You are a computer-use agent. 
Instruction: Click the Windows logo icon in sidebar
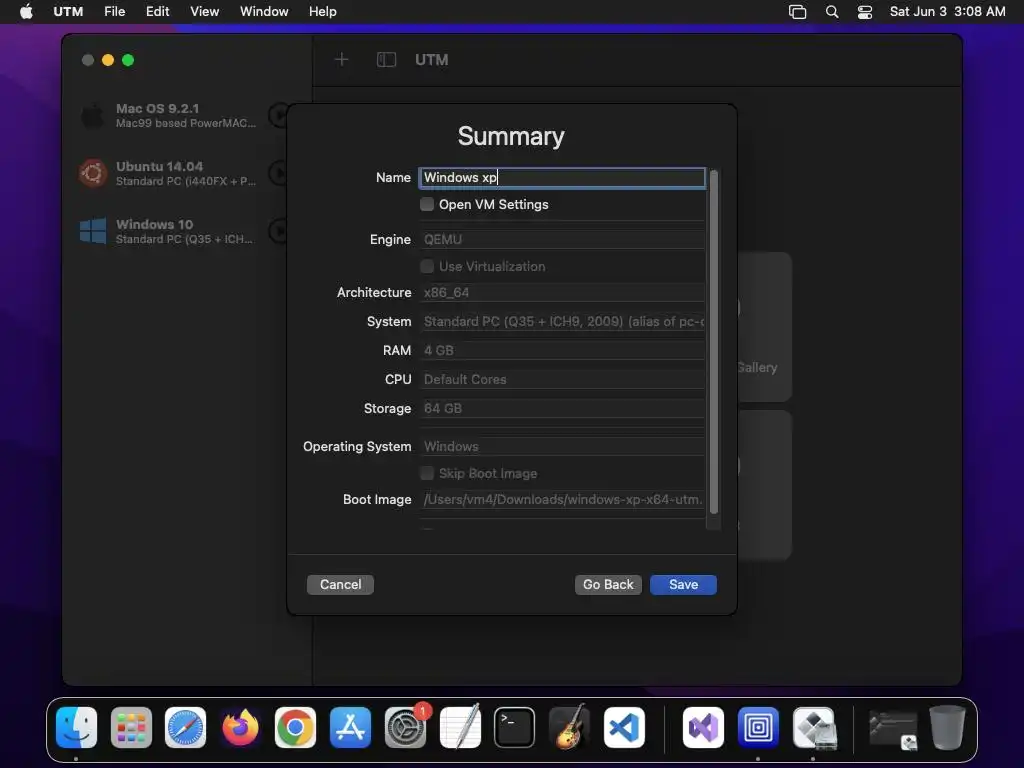[93, 231]
